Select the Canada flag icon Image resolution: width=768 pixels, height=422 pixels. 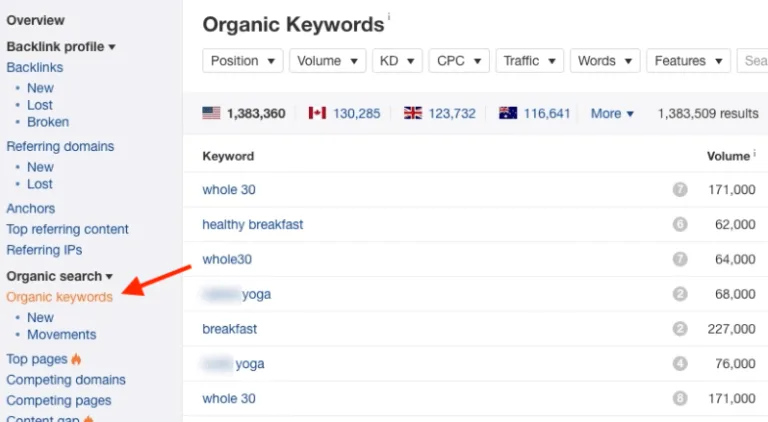point(317,114)
